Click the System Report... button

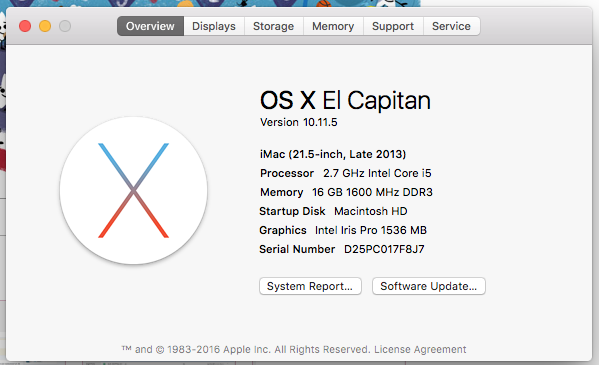[310, 286]
